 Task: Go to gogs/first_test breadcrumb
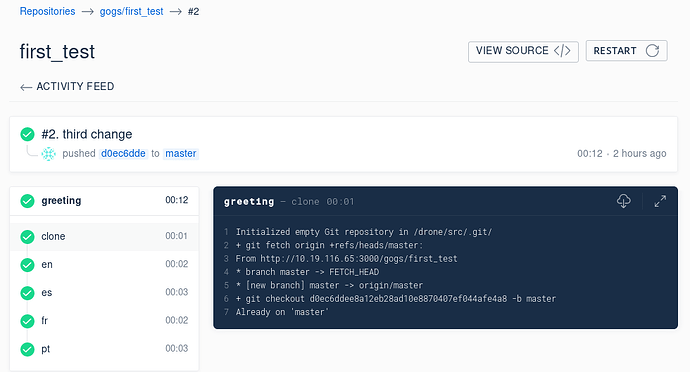(132, 11)
